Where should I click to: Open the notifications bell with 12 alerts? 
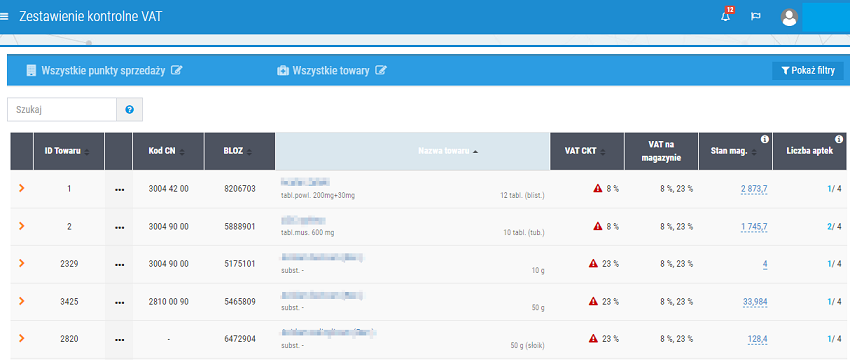tap(726, 16)
